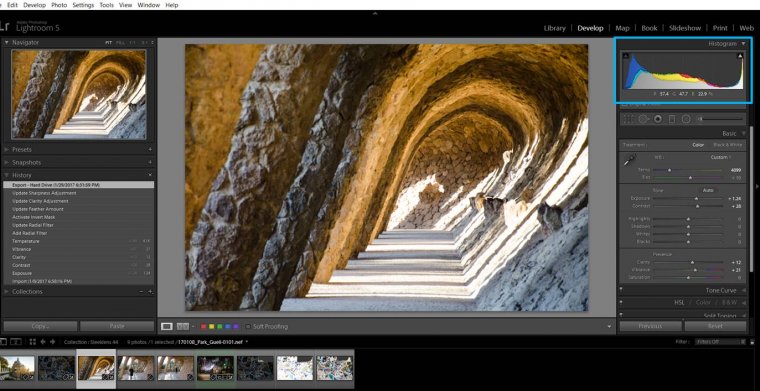The image size is (760, 391).
Task: Open the Filters Off dropdown
Action: 720,342
